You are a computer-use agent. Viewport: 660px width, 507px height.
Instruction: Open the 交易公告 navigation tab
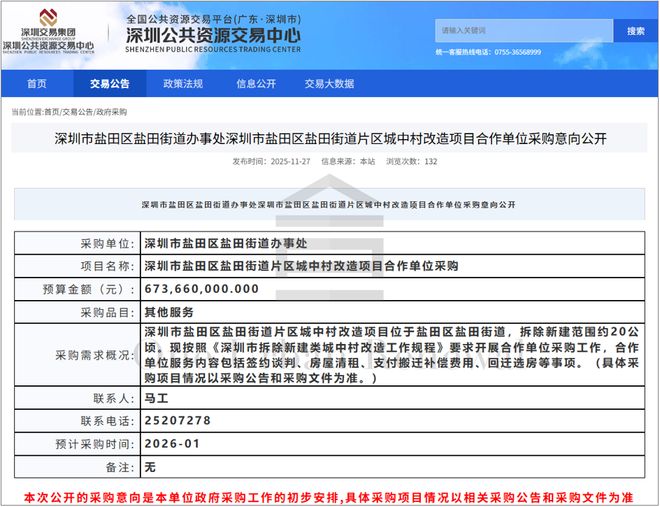click(x=109, y=84)
